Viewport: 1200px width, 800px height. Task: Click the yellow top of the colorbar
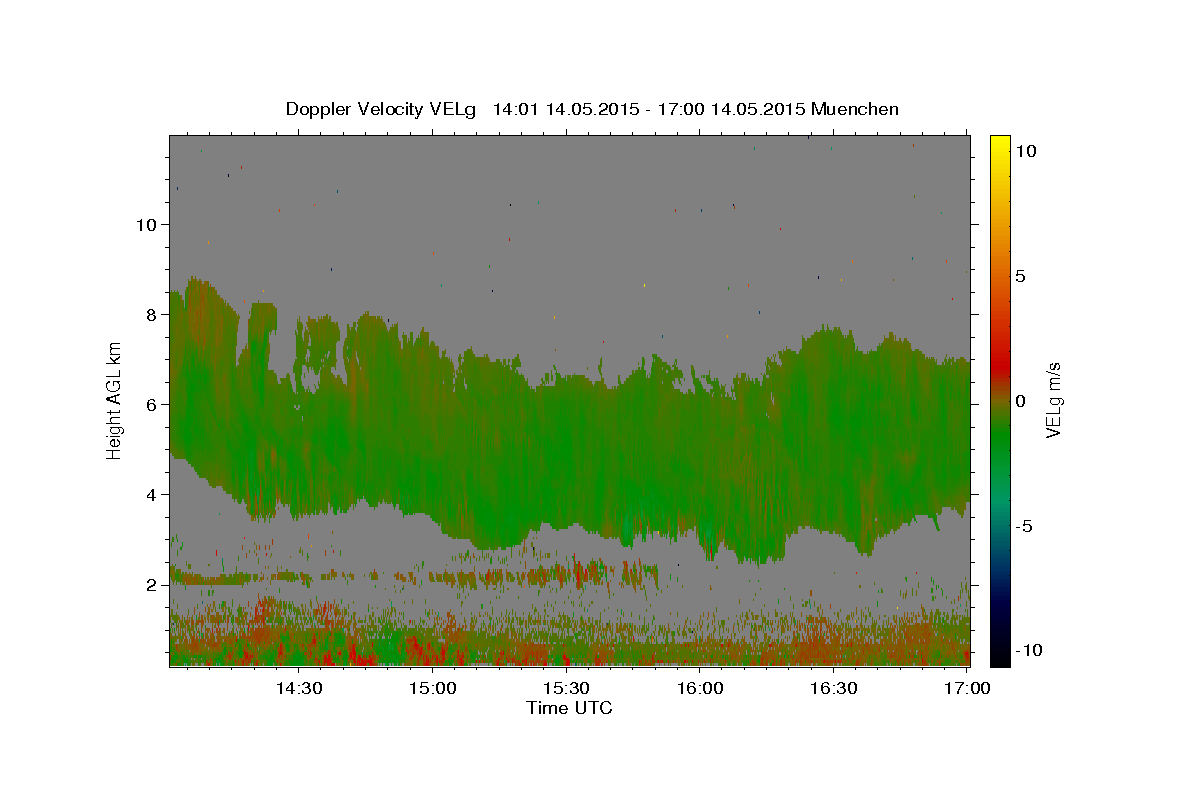coord(999,145)
